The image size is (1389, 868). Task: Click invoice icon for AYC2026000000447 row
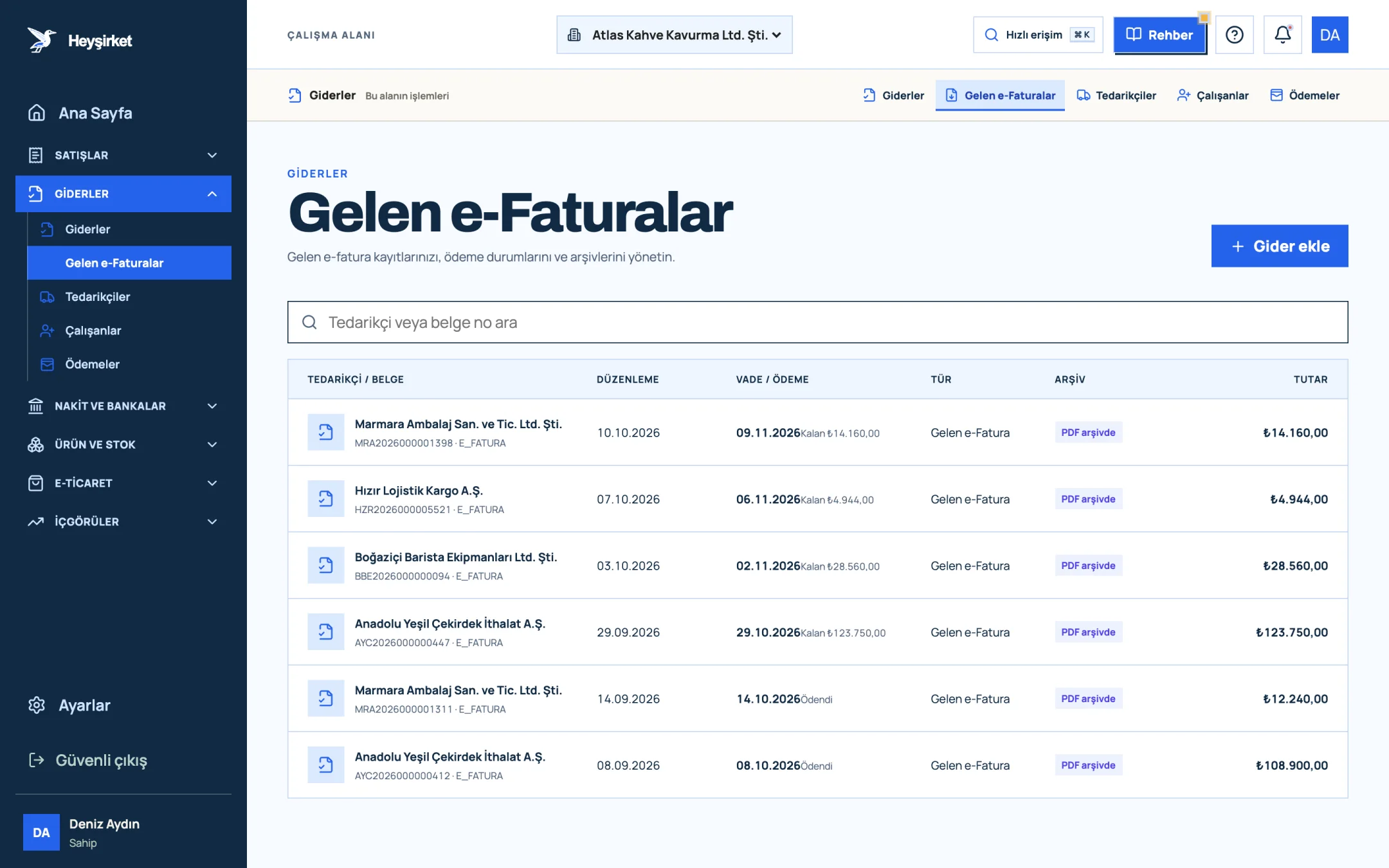[x=325, y=632]
